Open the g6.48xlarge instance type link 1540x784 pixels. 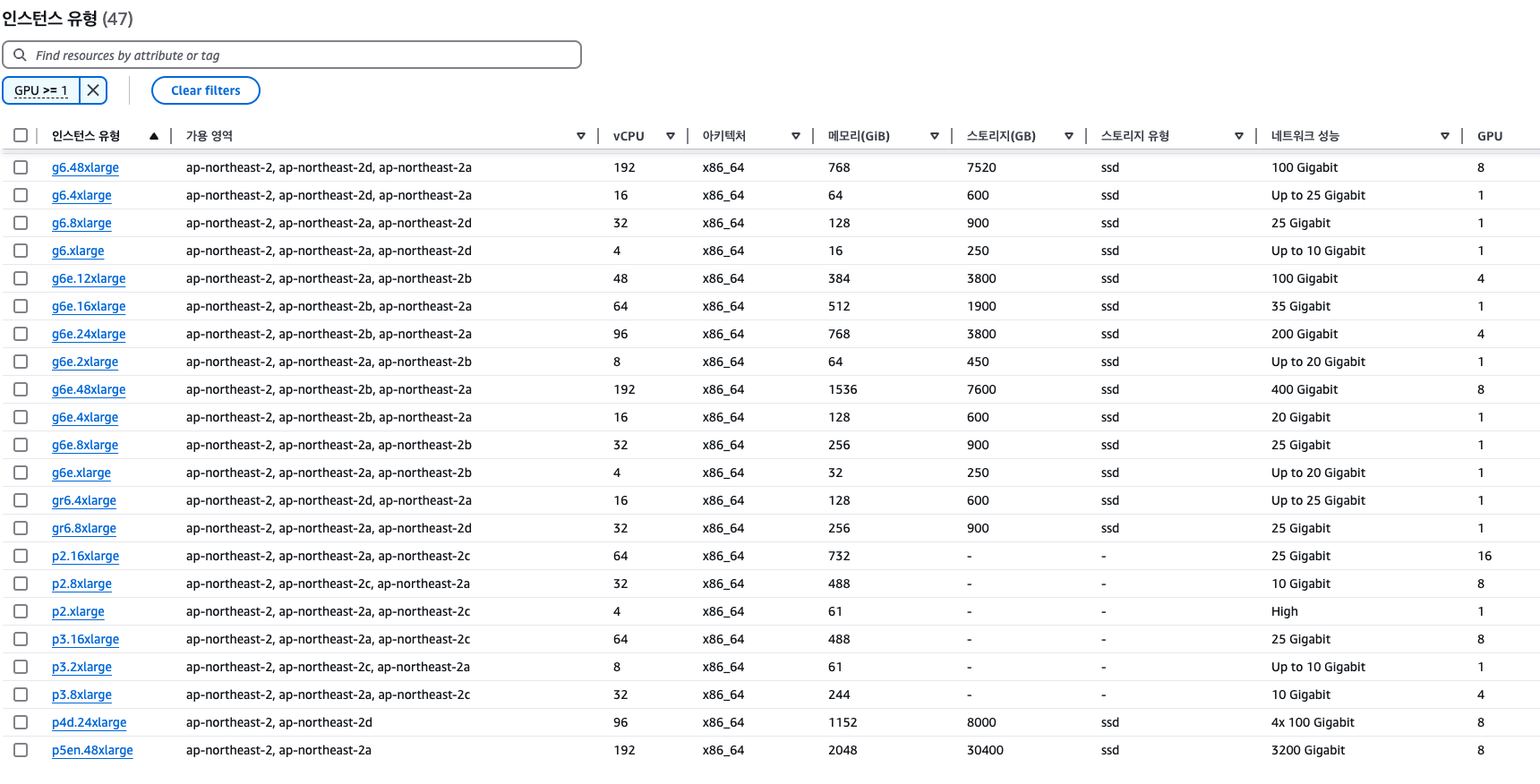85,167
